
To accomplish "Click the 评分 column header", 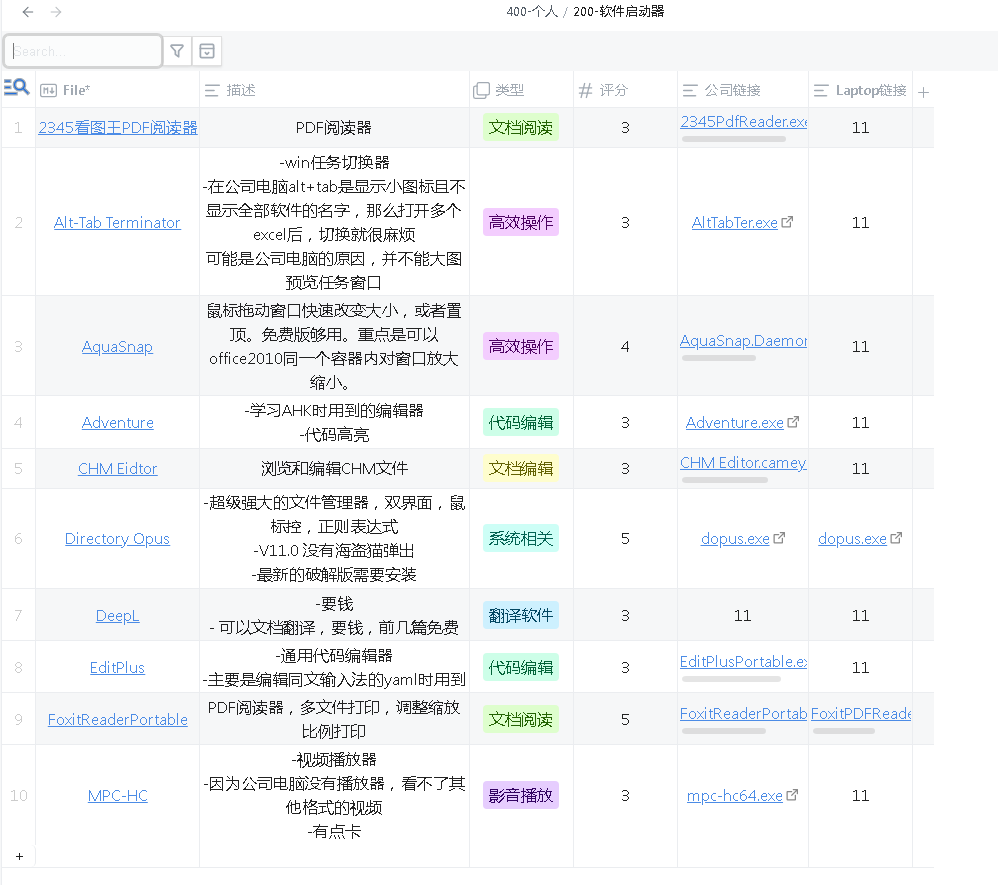I will tap(613, 90).
